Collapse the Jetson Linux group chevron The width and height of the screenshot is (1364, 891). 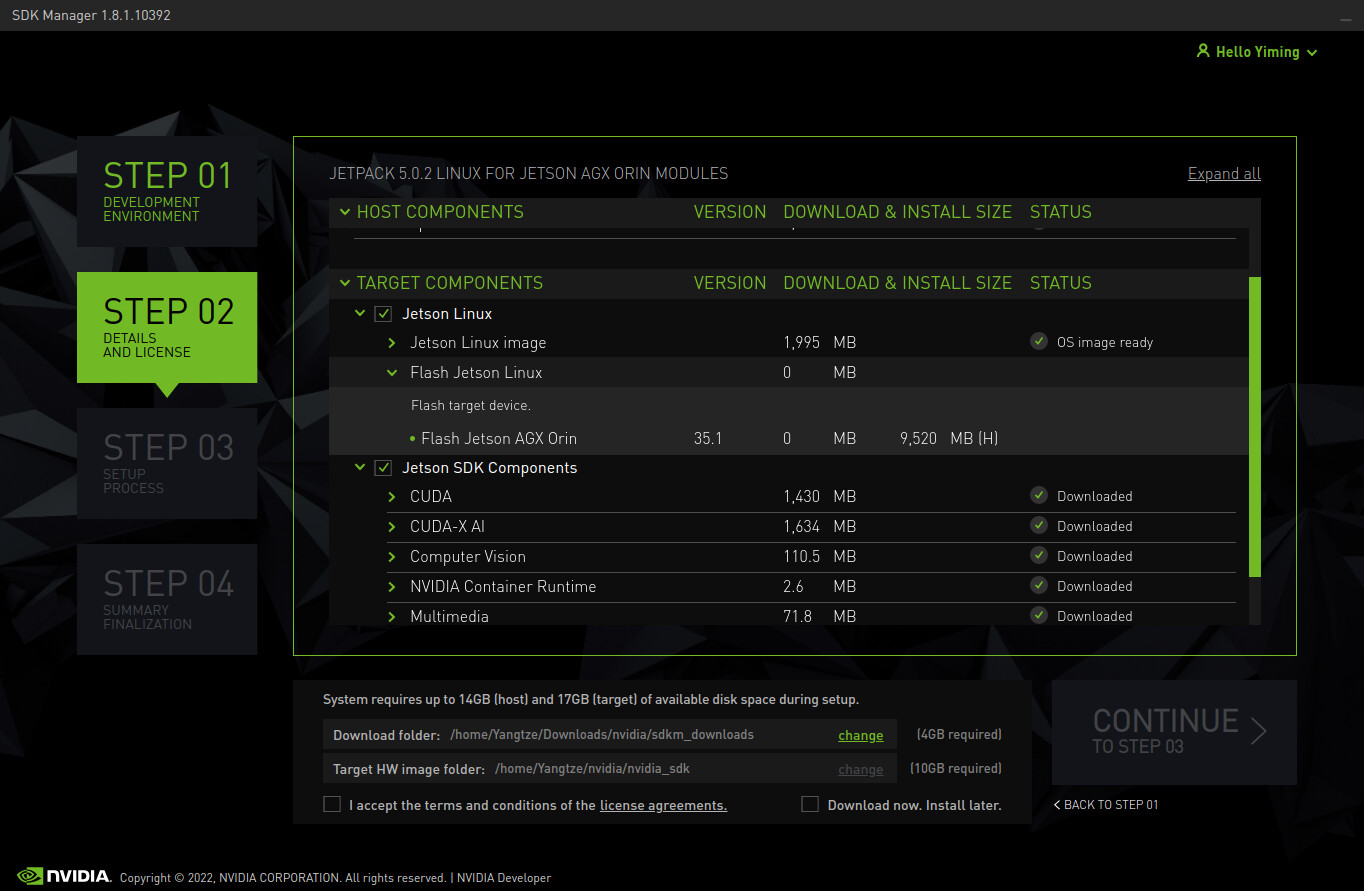tap(360, 313)
